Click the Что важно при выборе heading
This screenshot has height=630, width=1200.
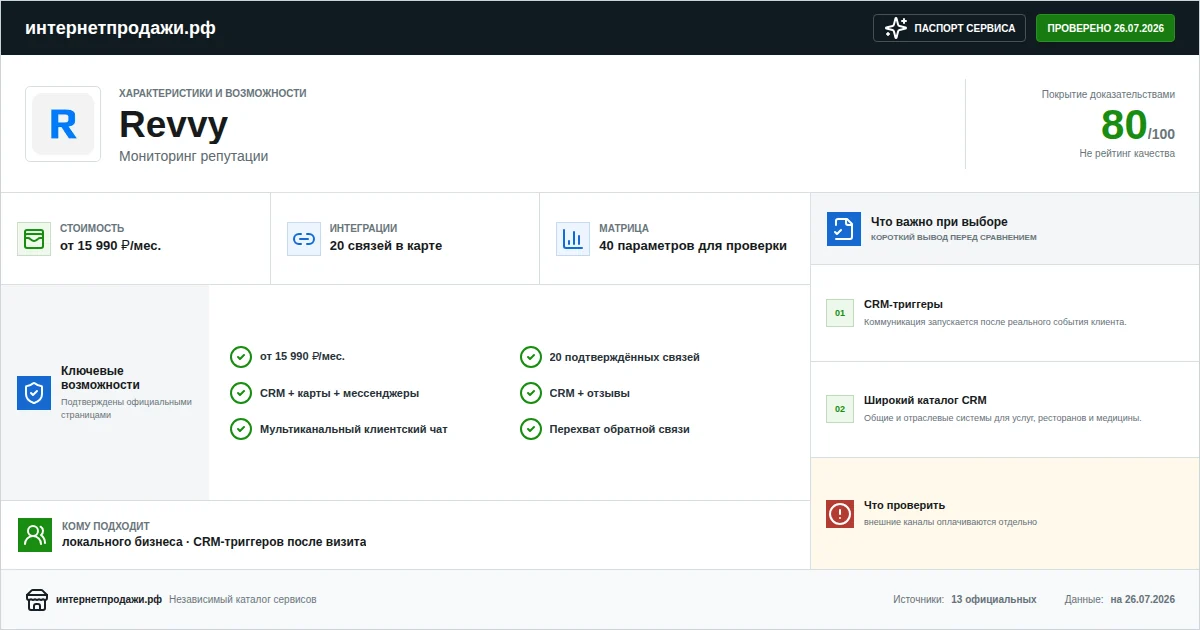[x=939, y=222]
